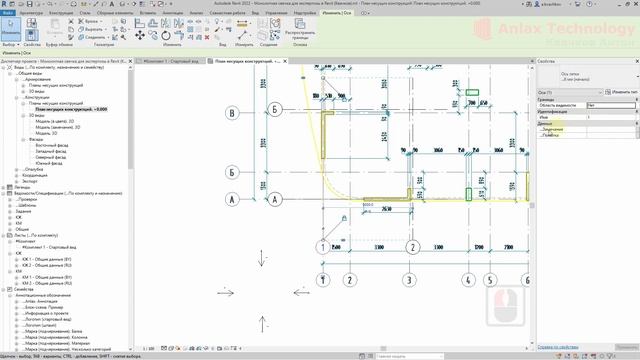The height and width of the screenshot is (360, 640).
Task: Select #Комплект 1 - Стартовый вид sheet
Action: [x=49, y=247]
